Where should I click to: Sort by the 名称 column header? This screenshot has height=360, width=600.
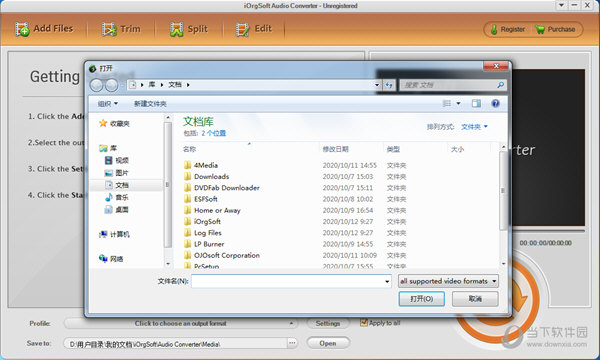(x=189, y=149)
